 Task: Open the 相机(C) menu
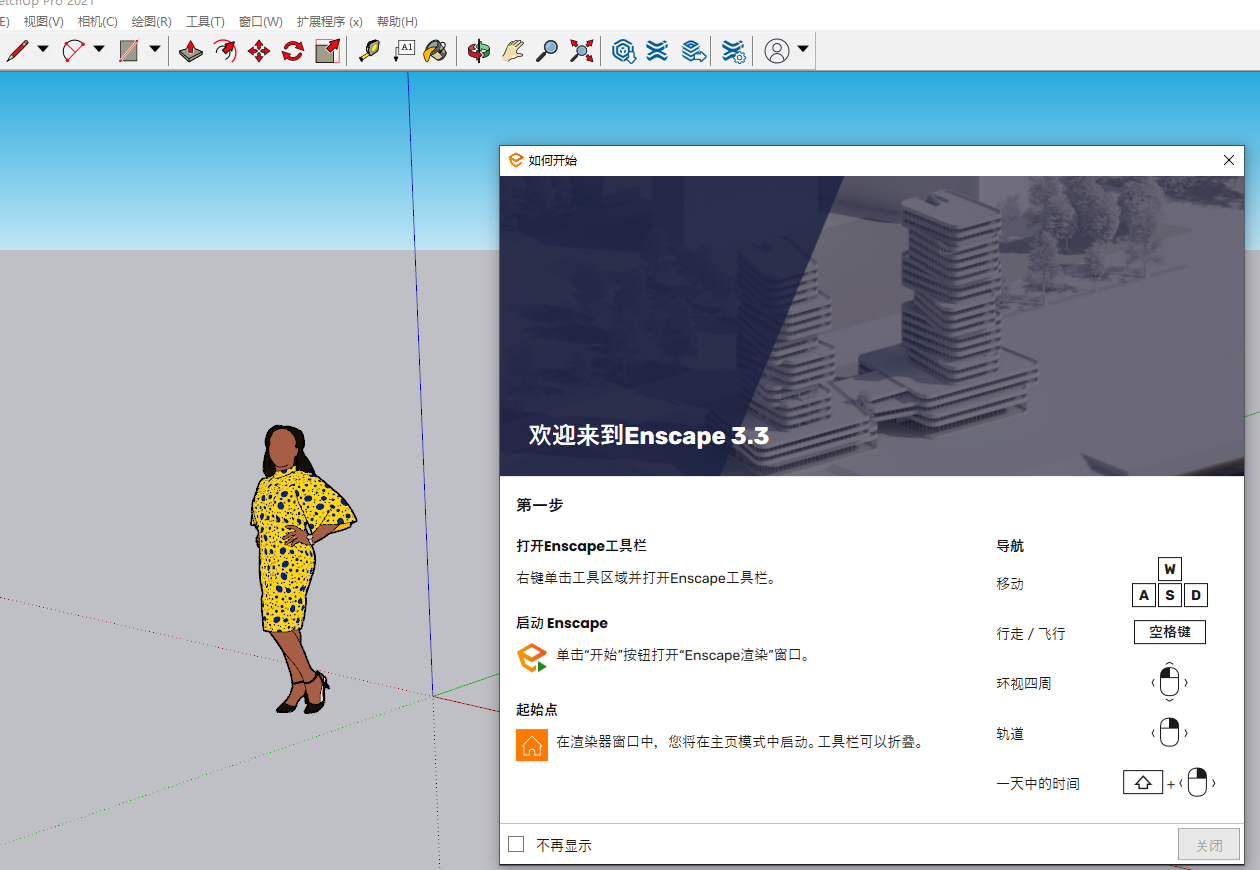click(97, 21)
